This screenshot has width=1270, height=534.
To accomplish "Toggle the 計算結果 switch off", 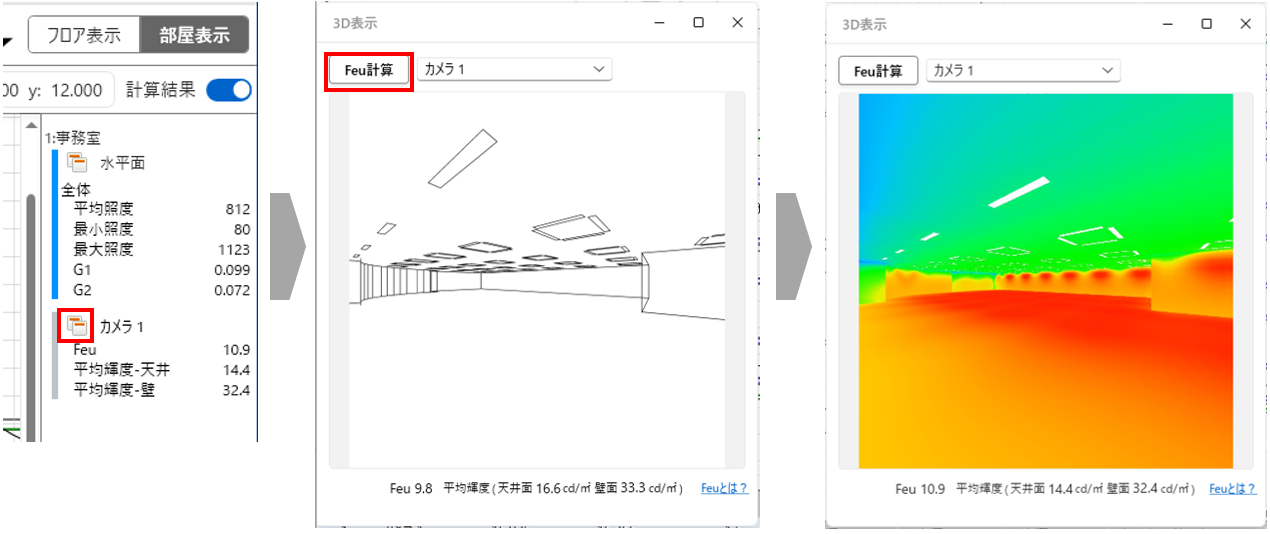I will tap(228, 90).
